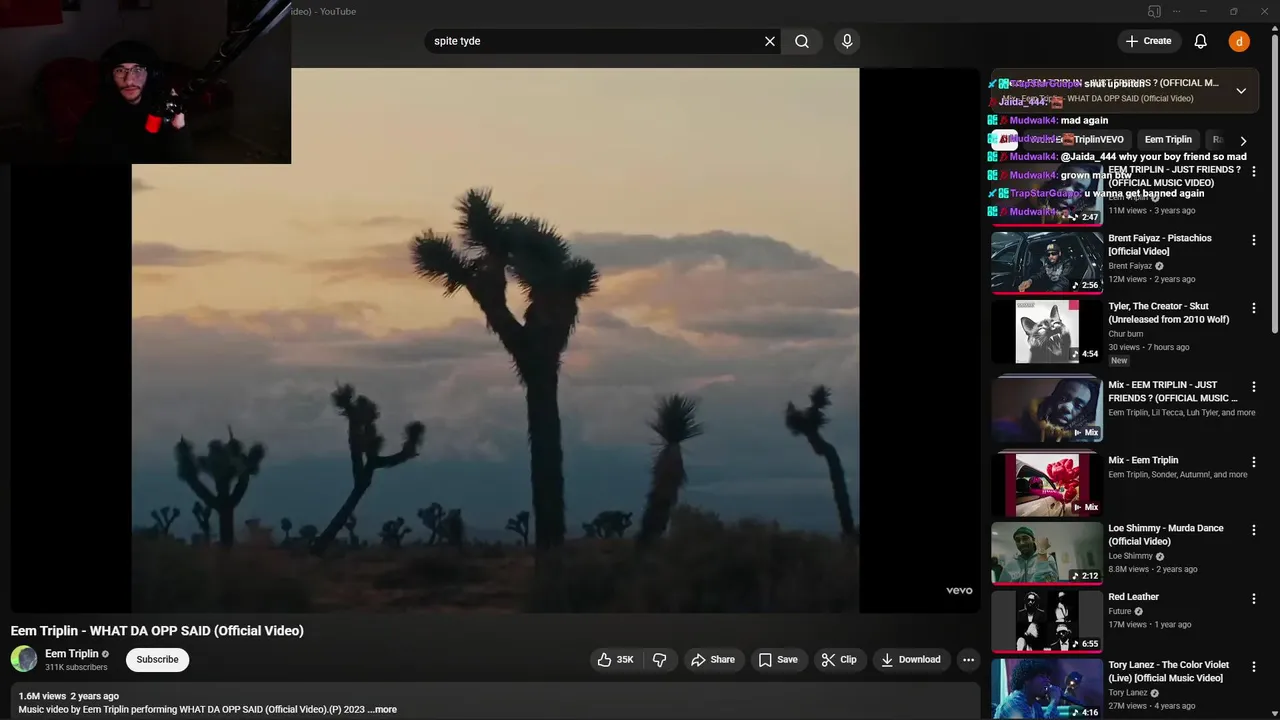Image resolution: width=1280 pixels, height=720 pixels.
Task: Collapse the playlist panel chevron
Action: 1241,91
